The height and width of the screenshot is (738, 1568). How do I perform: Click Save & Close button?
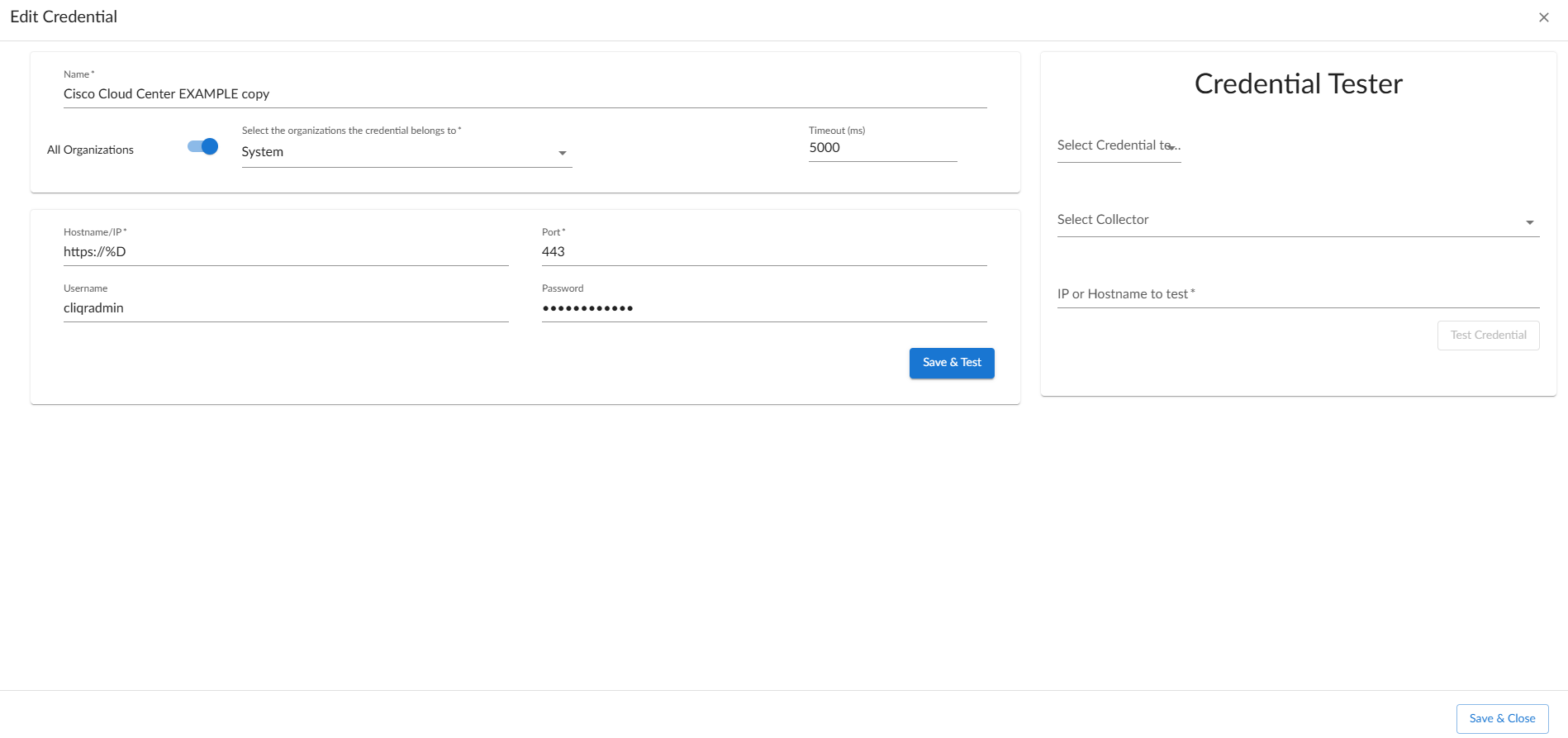[x=1502, y=719]
